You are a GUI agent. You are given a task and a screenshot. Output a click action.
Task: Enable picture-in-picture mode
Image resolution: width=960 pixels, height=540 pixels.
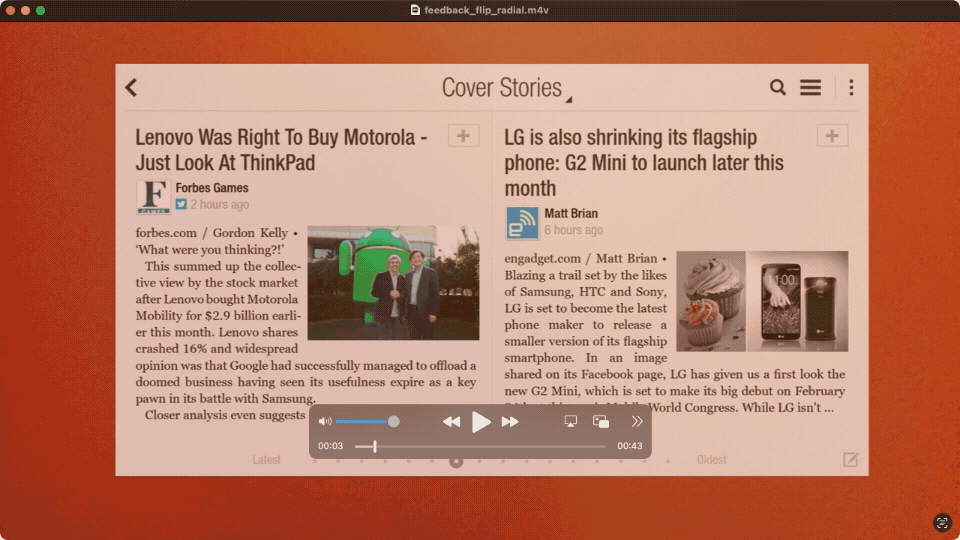(x=601, y=421)
